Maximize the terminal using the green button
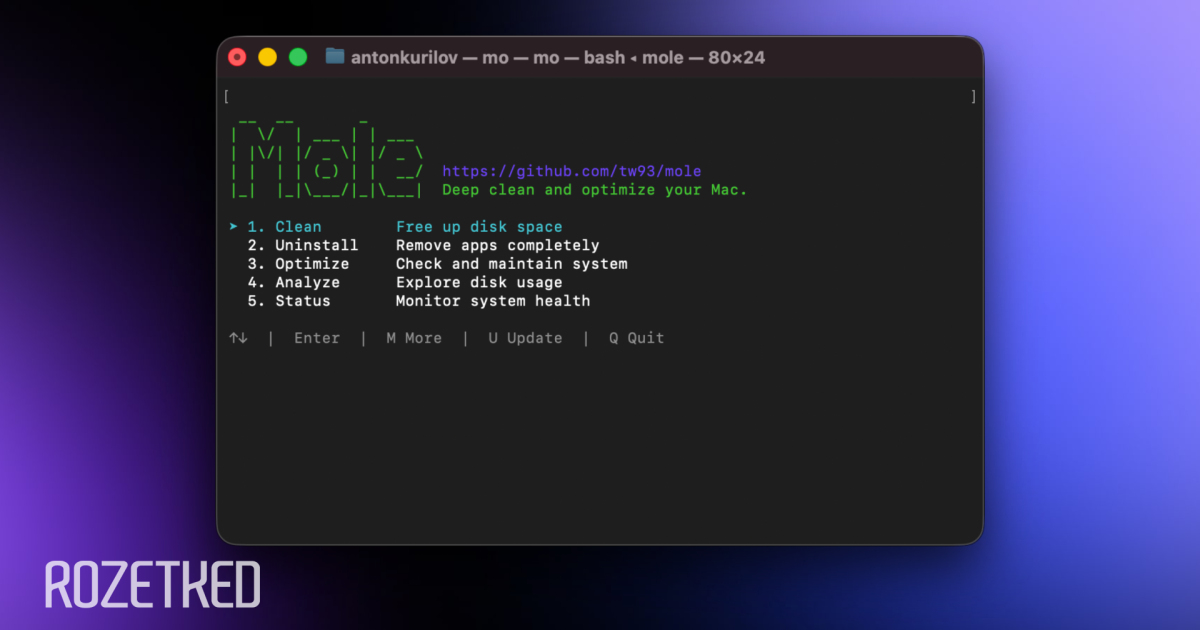The width and height of the screenshot is (1200, 630). 298,57
